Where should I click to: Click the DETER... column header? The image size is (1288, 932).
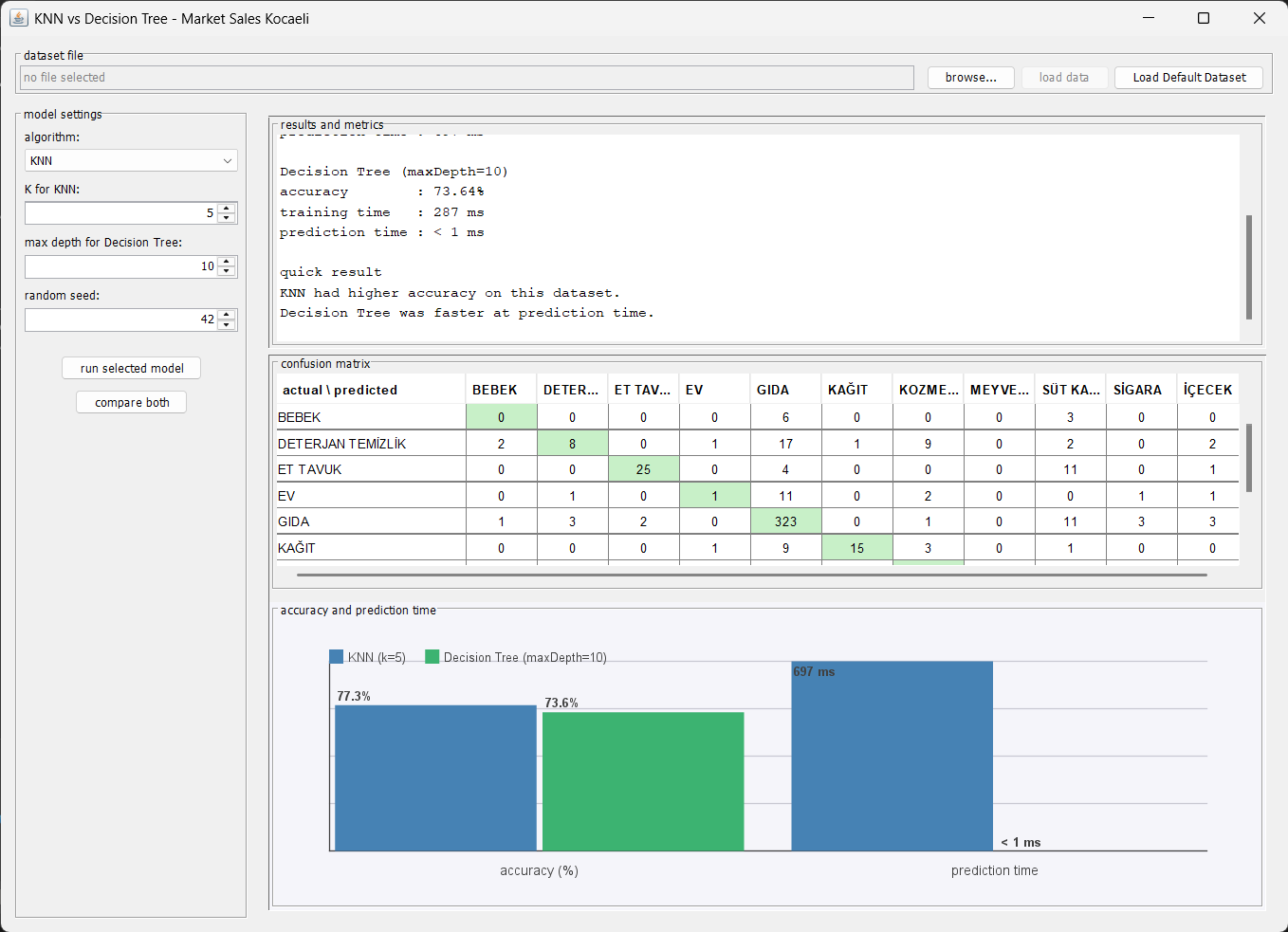[573, 390]
